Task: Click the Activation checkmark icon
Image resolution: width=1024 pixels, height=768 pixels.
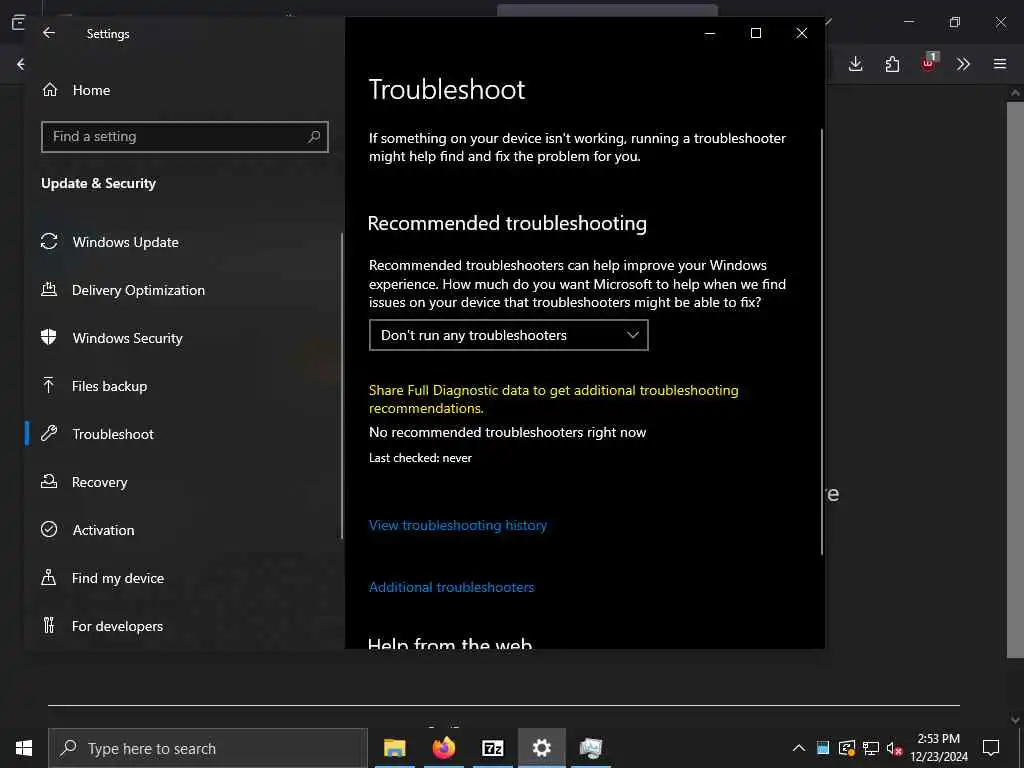Action: click(x=49, y=529)
